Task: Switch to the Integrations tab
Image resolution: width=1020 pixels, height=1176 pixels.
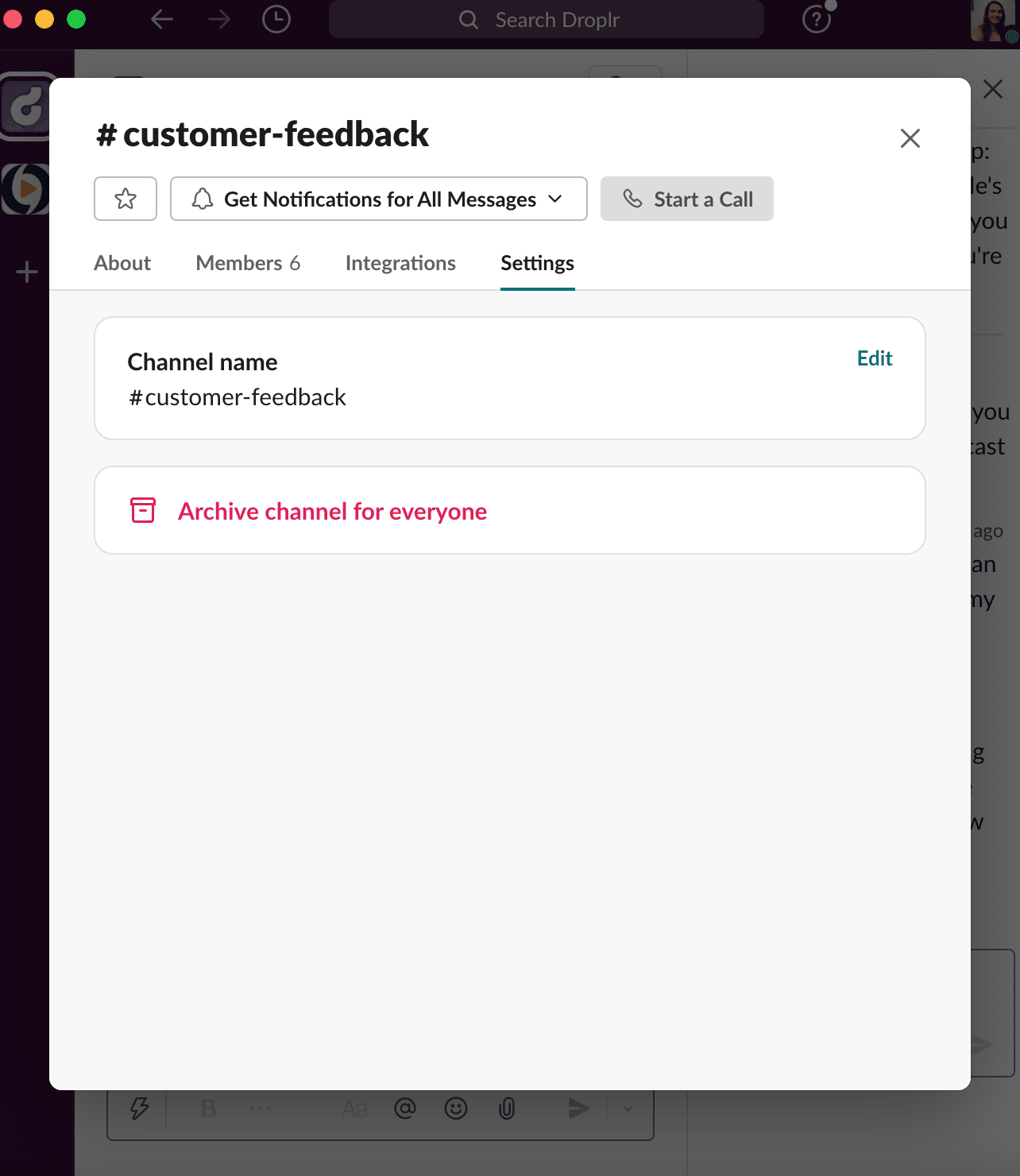Action: coord(400,263)
